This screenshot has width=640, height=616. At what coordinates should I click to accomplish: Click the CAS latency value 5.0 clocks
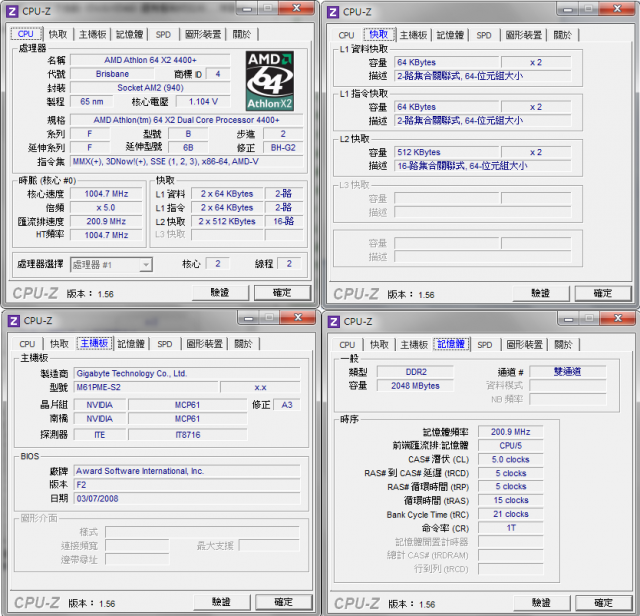511,460
